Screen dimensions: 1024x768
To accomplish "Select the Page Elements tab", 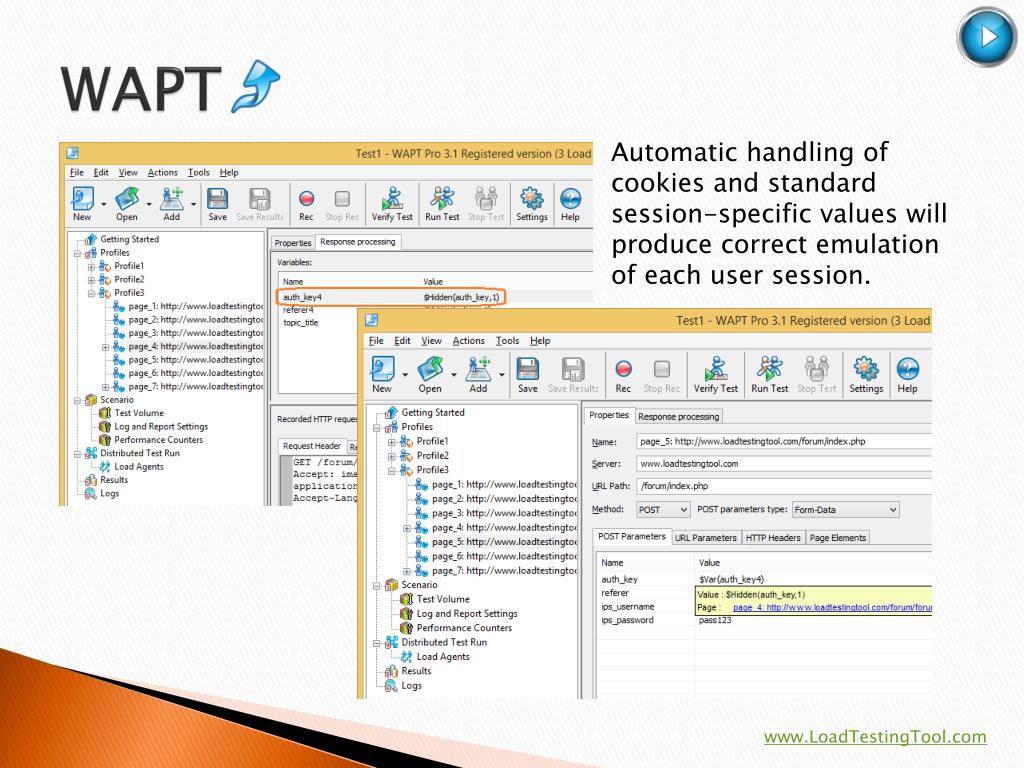I will click(x=838, y=537).
